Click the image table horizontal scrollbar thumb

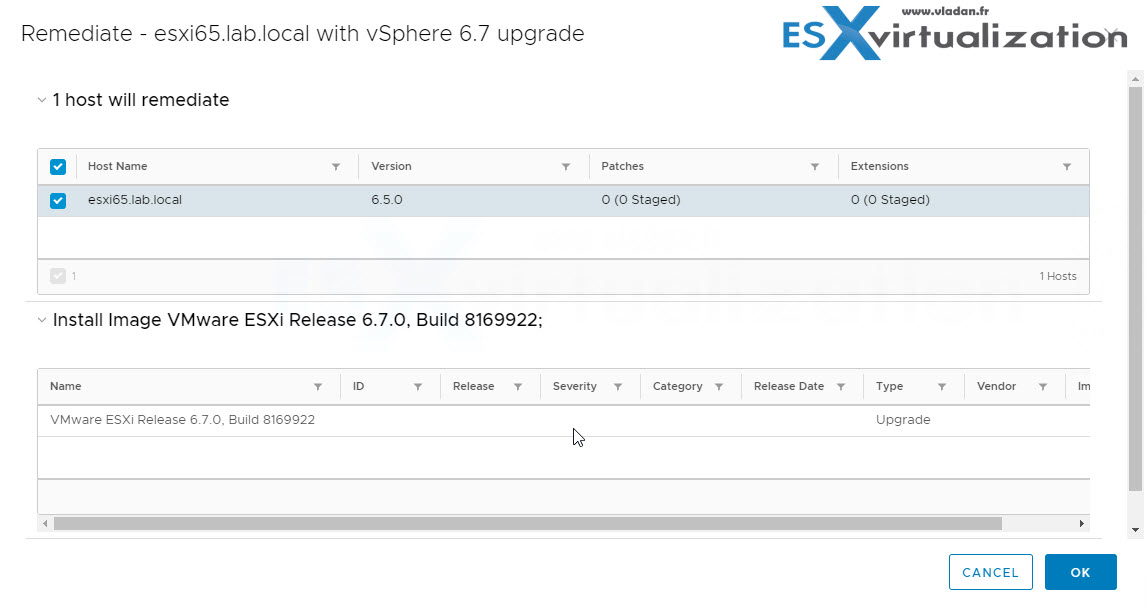[528, 523]
